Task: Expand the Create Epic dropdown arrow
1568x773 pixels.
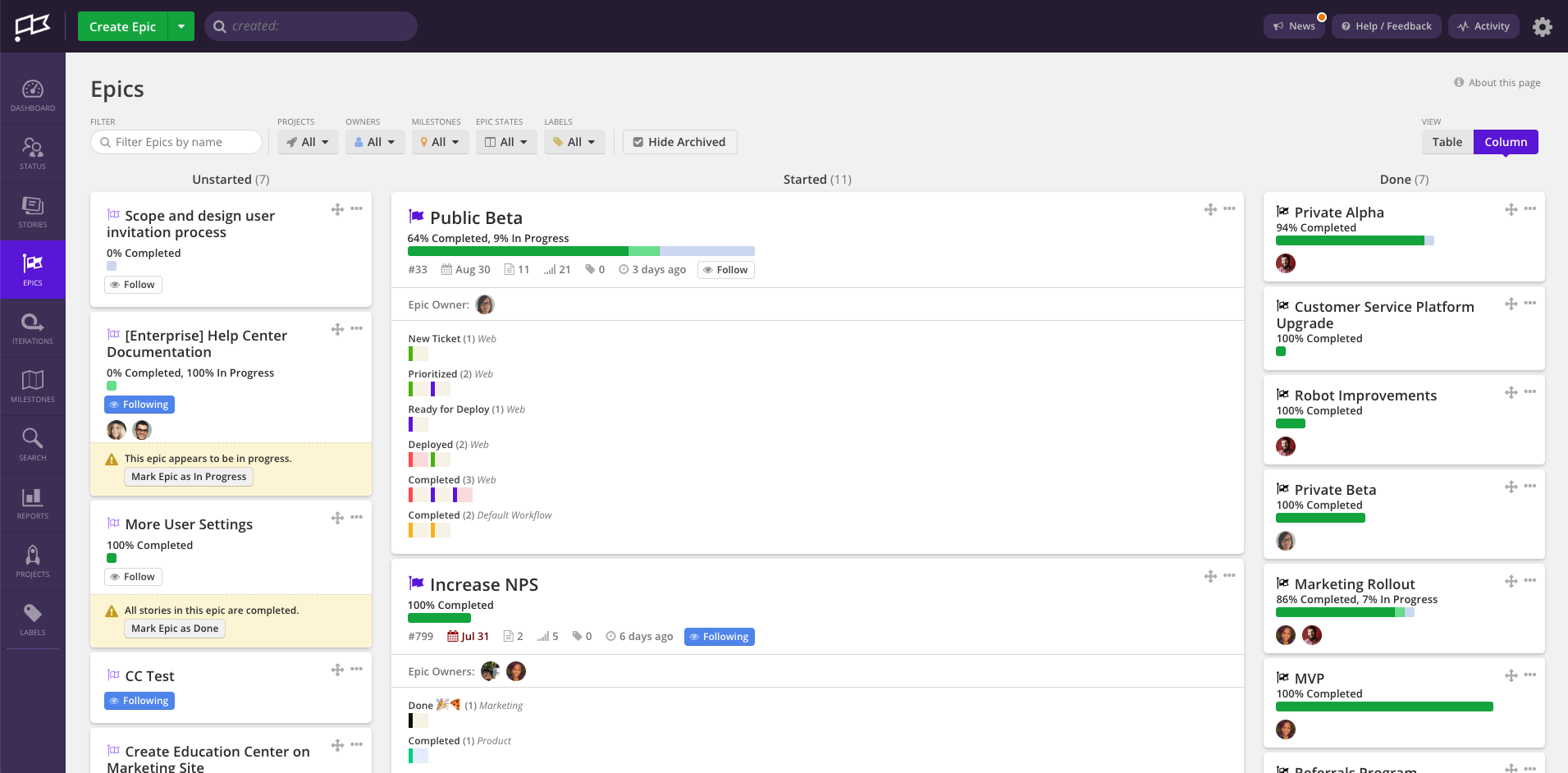Action: (181, 26)
